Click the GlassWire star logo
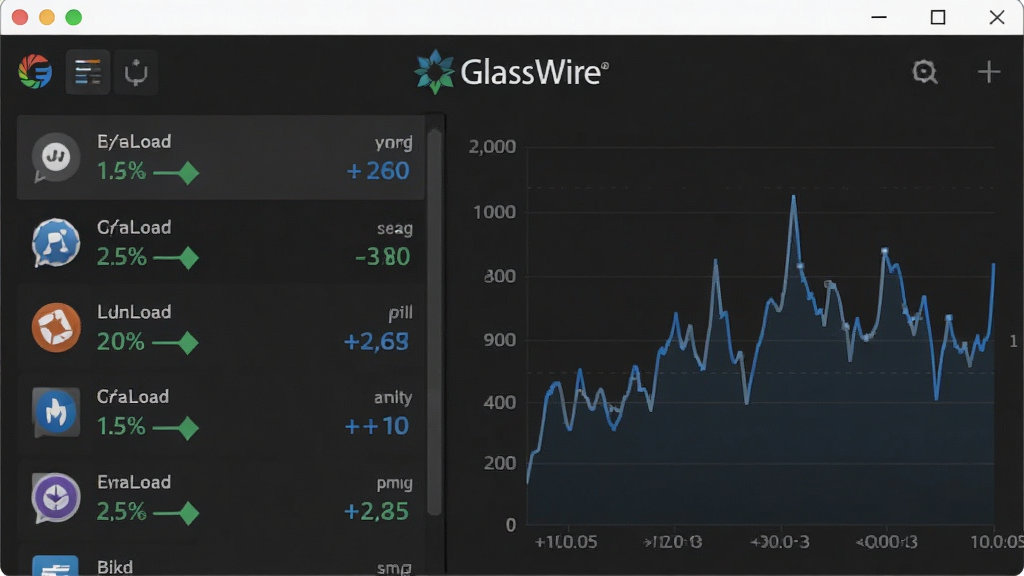 pyautogui.click(x=434, y=72)
